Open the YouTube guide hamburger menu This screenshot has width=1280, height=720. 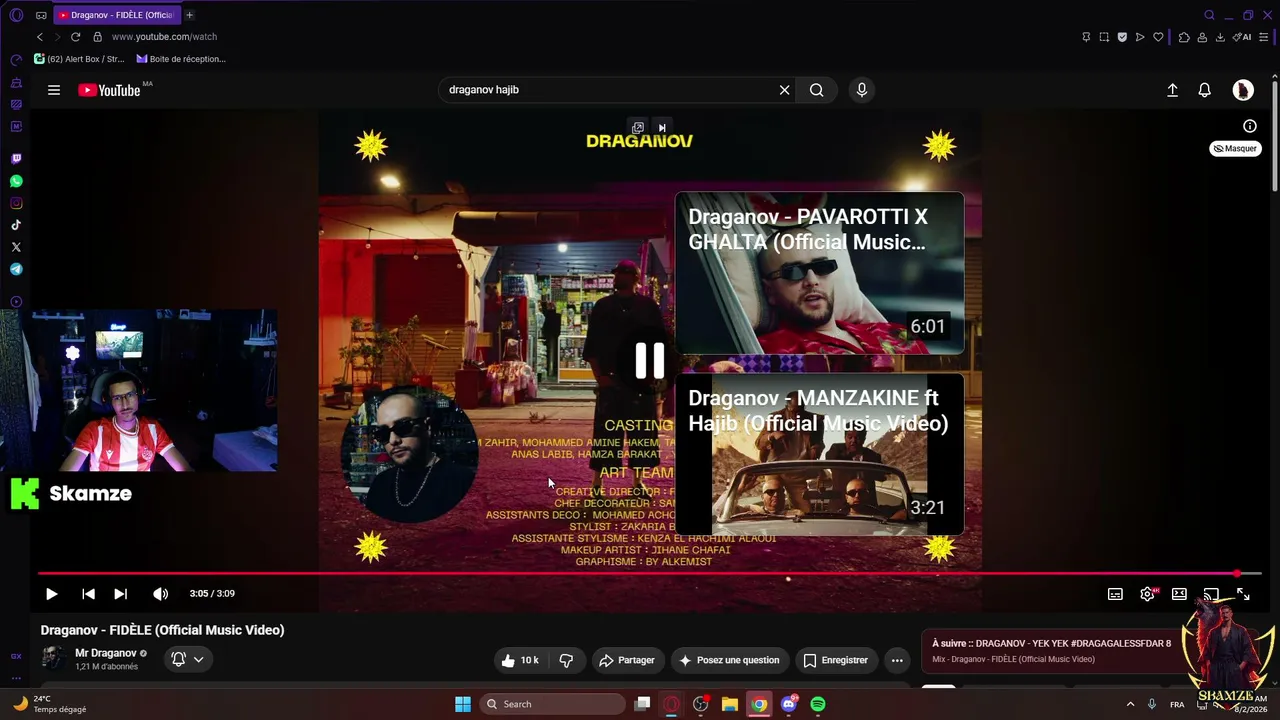pyautogui.click(x=54, y=90)
